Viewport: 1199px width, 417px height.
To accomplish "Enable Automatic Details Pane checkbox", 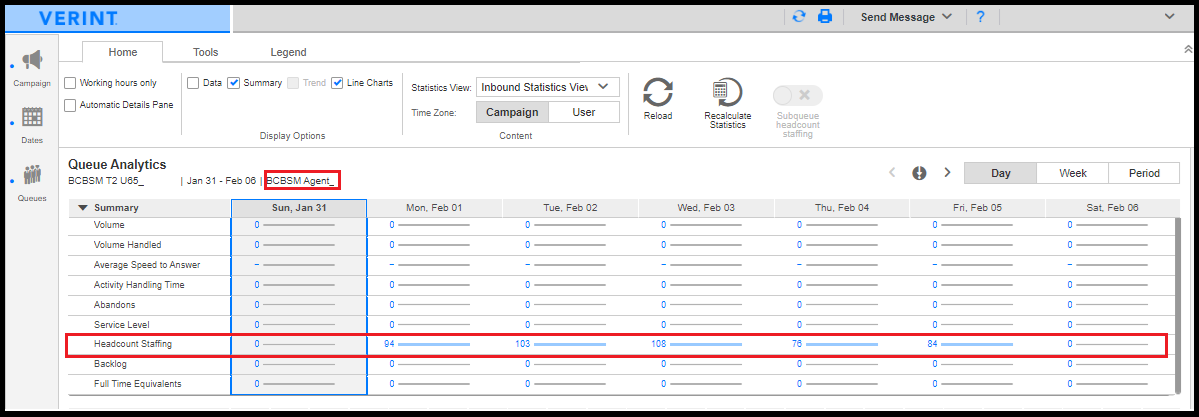I will point(70,105).
